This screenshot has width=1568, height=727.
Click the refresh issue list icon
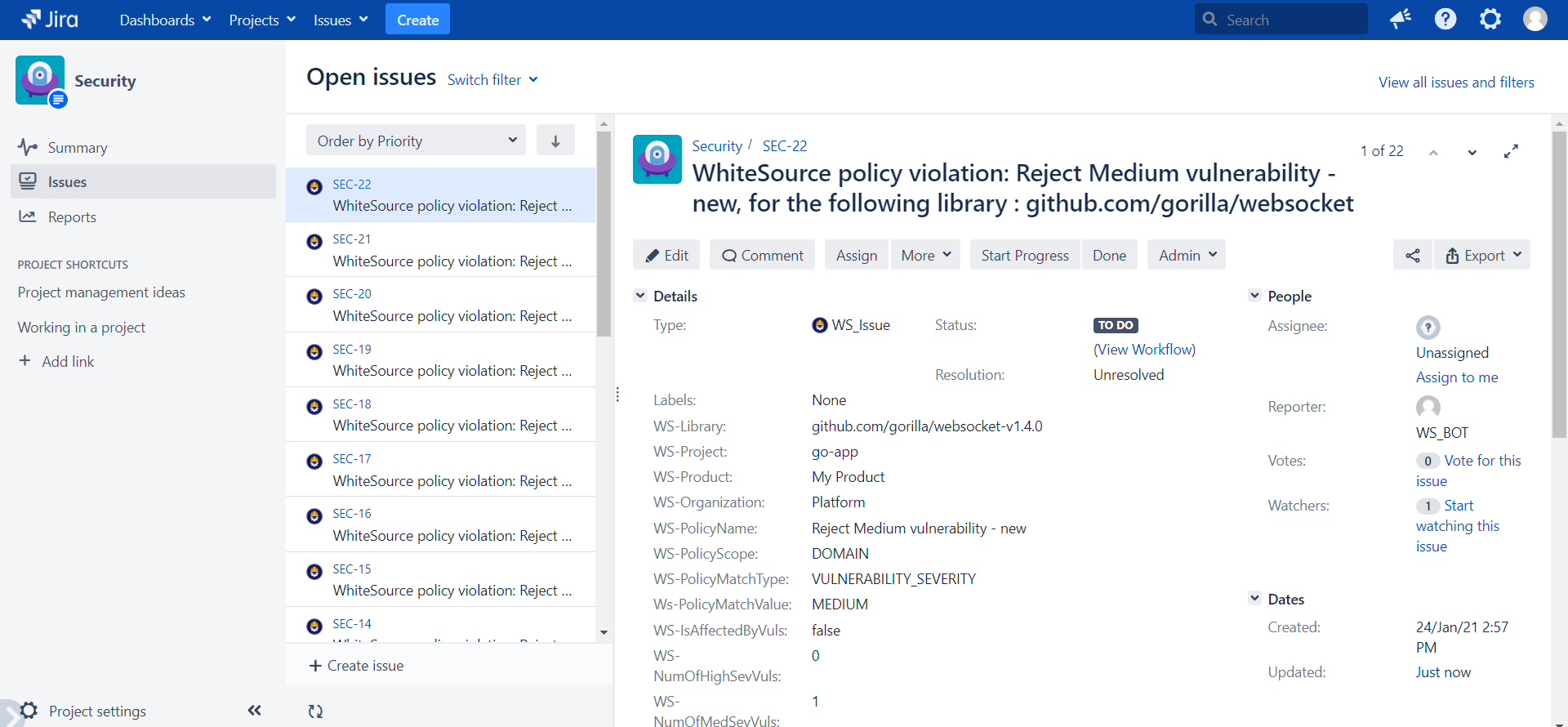[315, 711]
